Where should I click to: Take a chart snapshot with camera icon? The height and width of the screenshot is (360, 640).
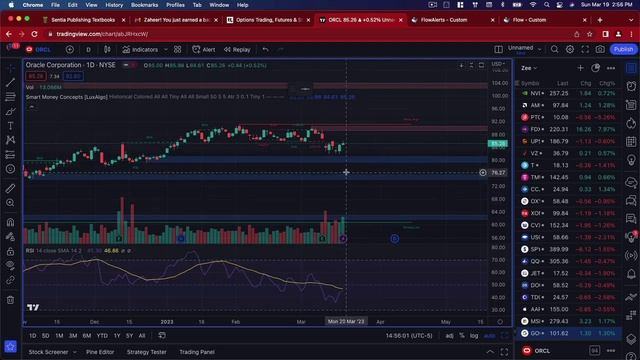[x=600, y=49]
